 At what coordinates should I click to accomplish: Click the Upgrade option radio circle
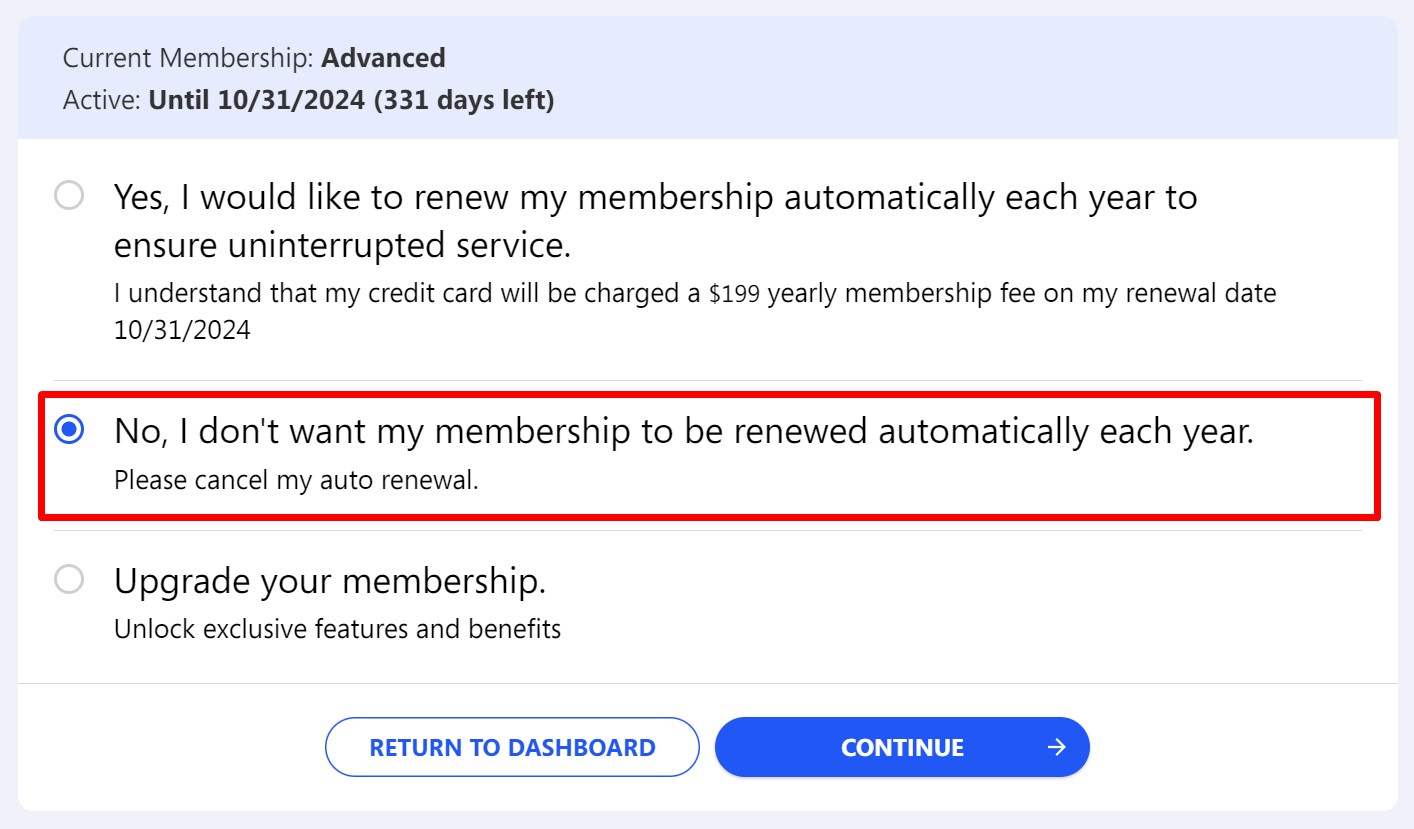pyautogui.click(x=68, y=580)
